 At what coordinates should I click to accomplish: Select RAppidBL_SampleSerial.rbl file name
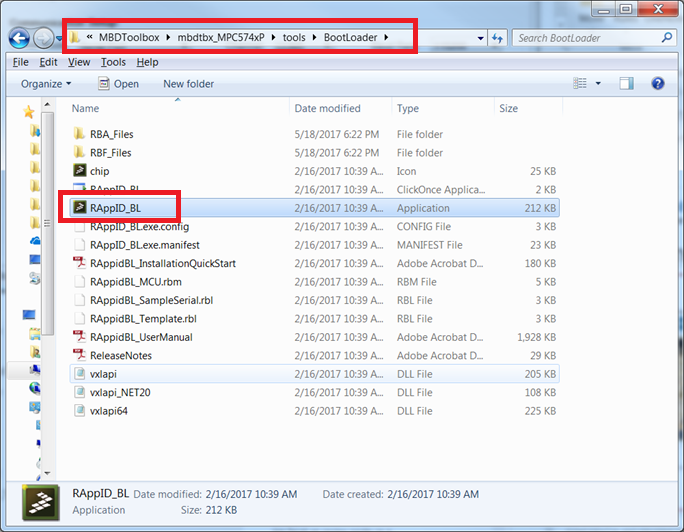pyautogui.click(x=151, y=300)
